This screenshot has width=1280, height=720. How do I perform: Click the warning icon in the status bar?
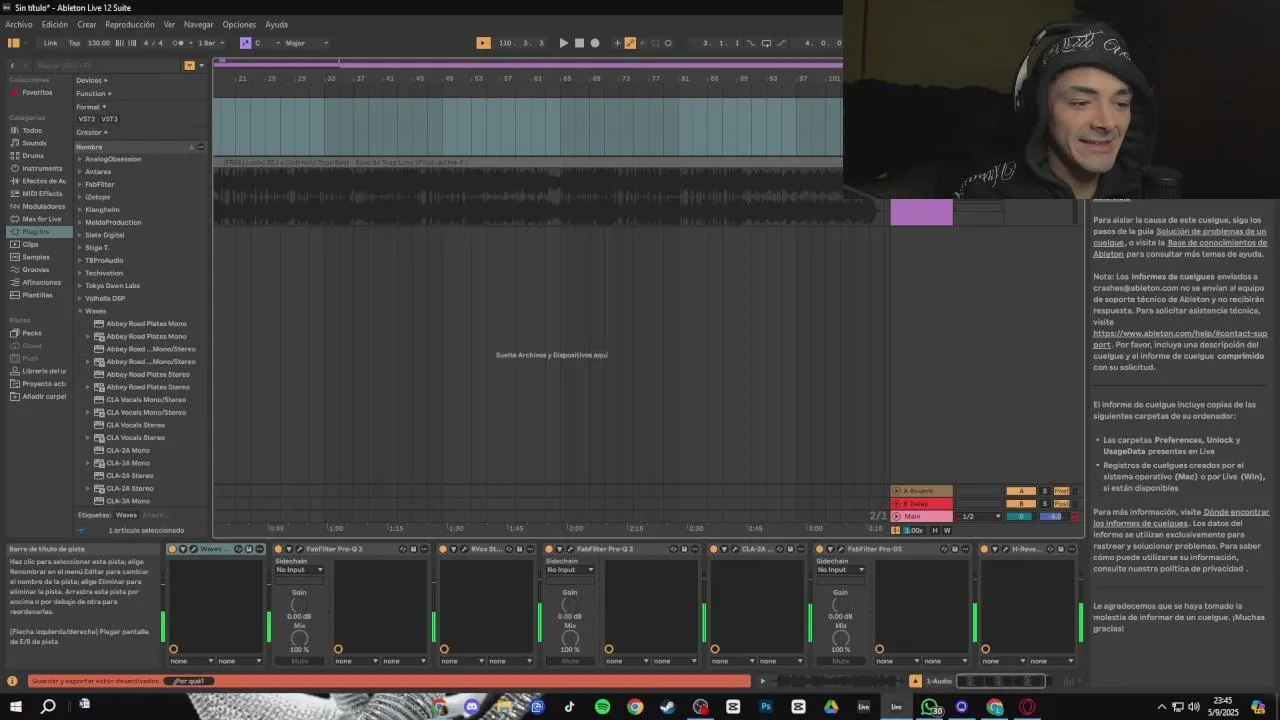tap(13, 681)
